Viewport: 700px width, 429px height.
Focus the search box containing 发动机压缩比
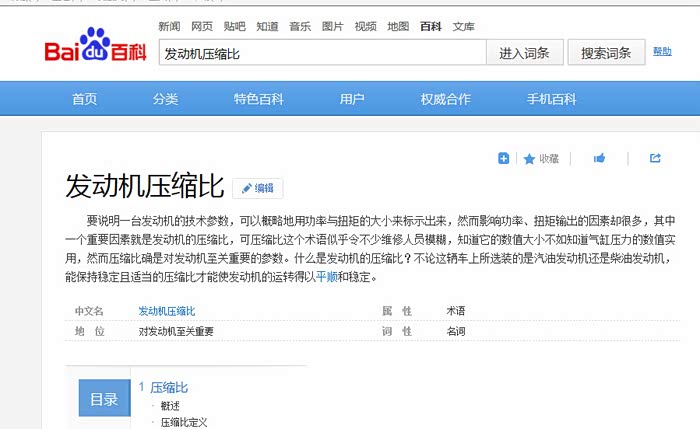click(x=322, y=53)
